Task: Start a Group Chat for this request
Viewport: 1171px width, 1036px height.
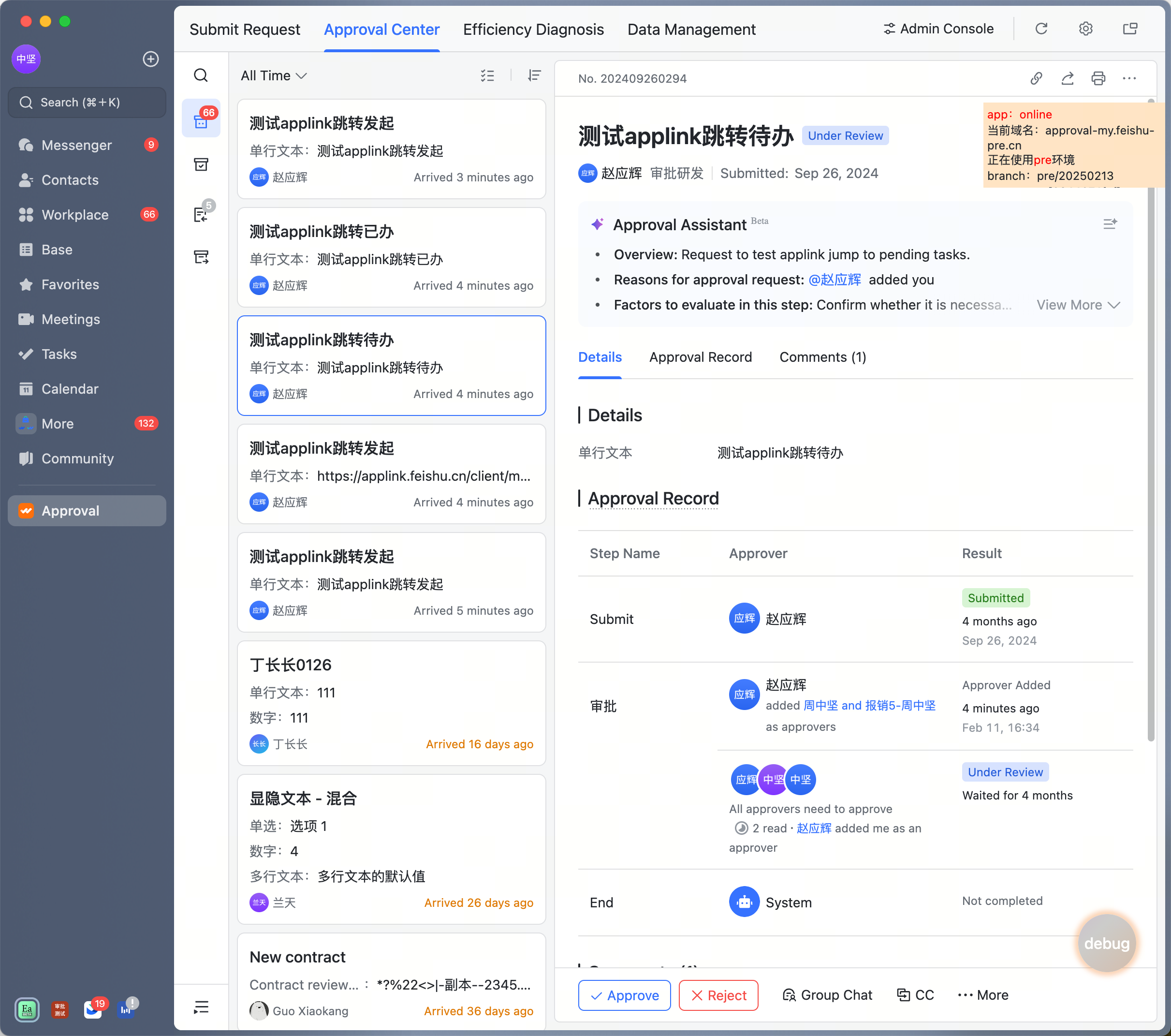Action: click(827, 995)
